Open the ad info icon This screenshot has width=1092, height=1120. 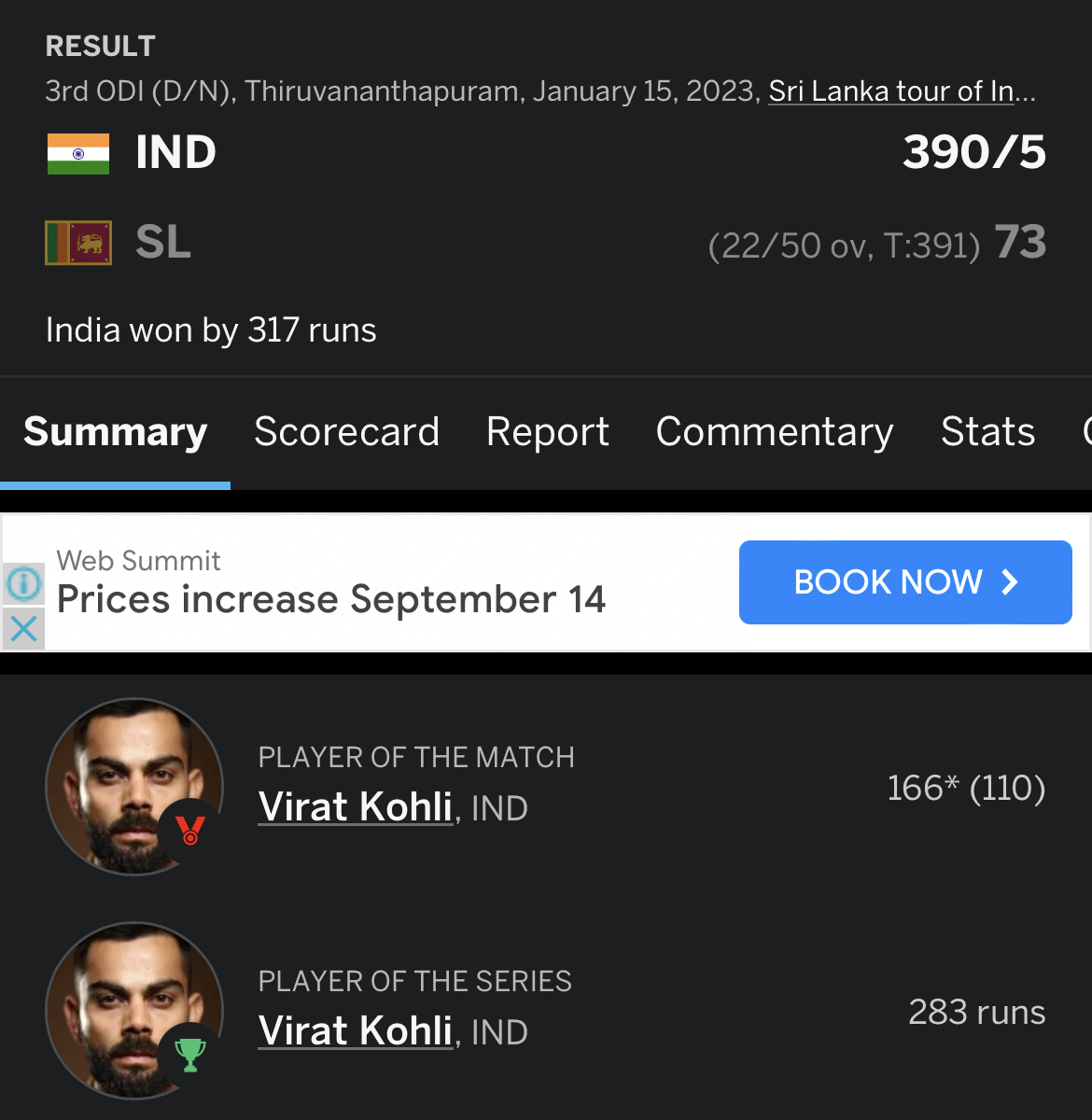tap(23, 584)
